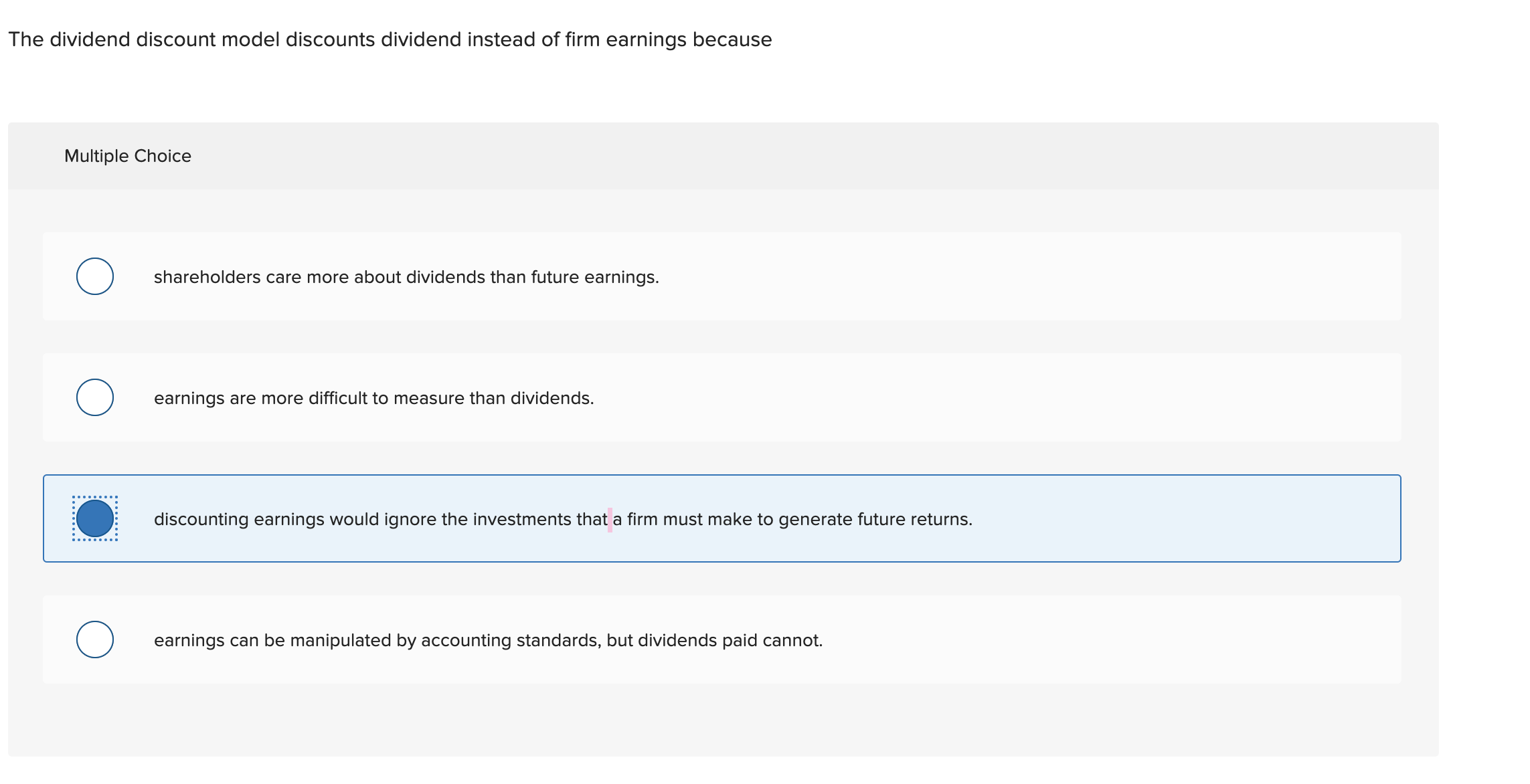The height and width of the screenshot is (784, 1530).
Task: Click the filled radio button for discounting earnings option
Action: point(94,518)
